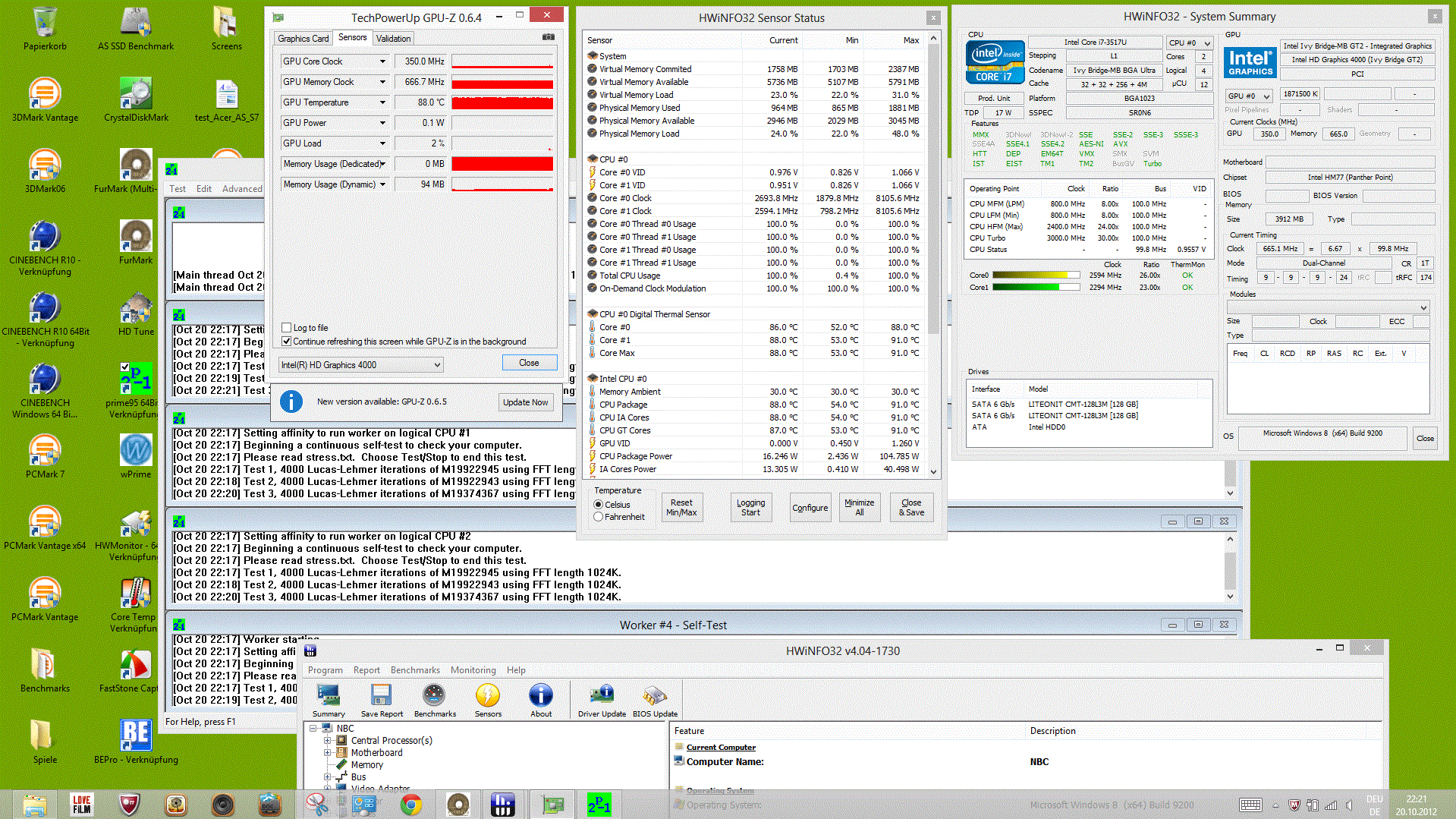Open Google Chrome from the taskbar
The image size is (1456, 819).
point(411,805)
